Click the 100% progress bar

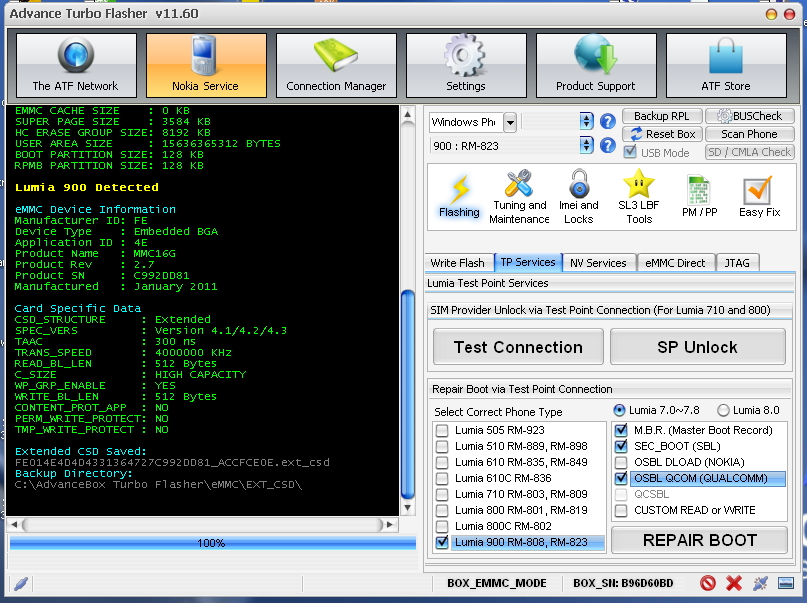(212, 543)
